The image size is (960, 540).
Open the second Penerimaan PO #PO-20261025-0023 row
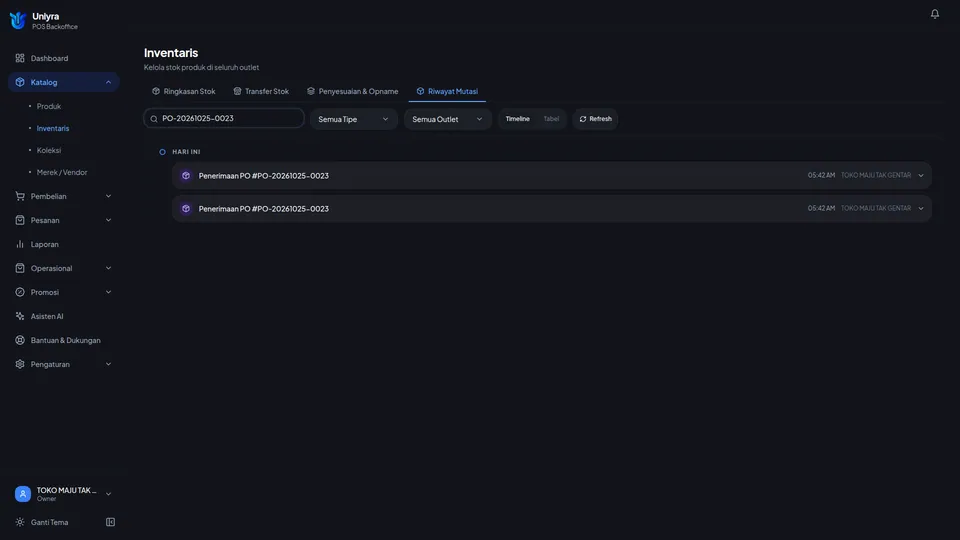(552, 208)
